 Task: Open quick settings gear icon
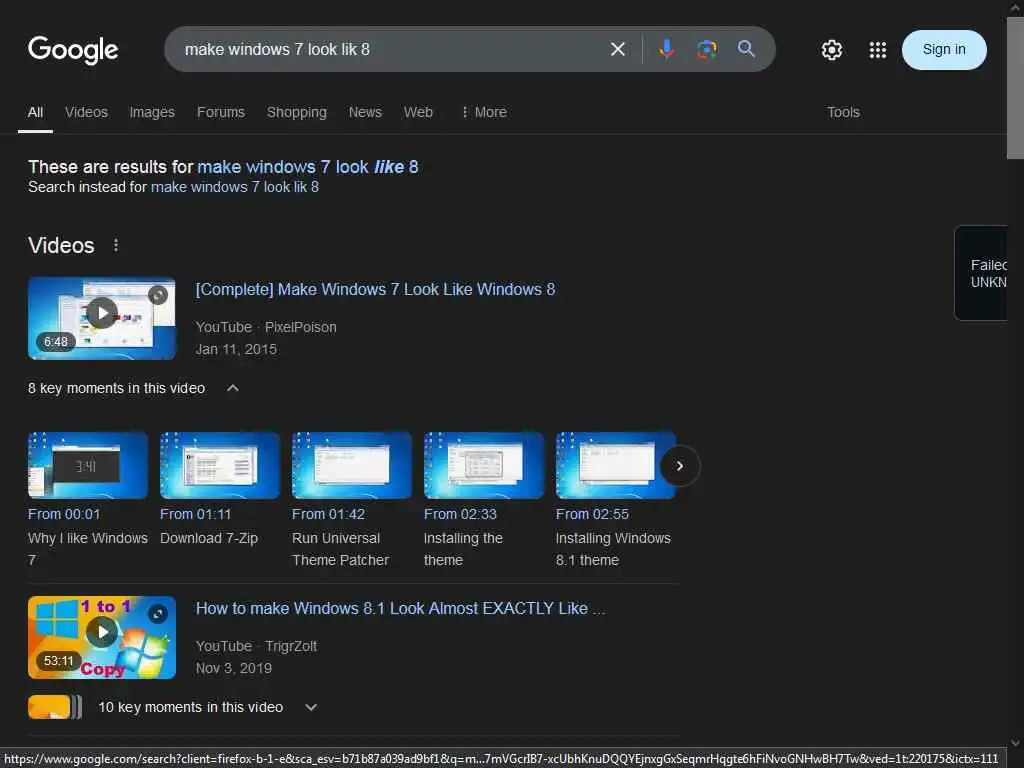[831, 50]
